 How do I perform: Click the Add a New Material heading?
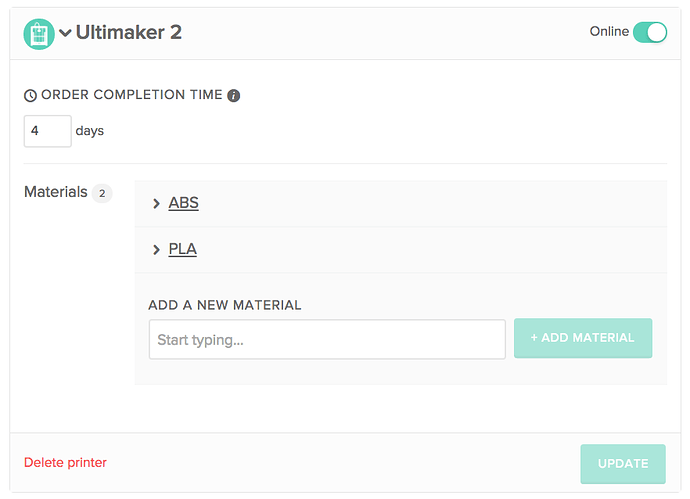(x=225, y=305)
